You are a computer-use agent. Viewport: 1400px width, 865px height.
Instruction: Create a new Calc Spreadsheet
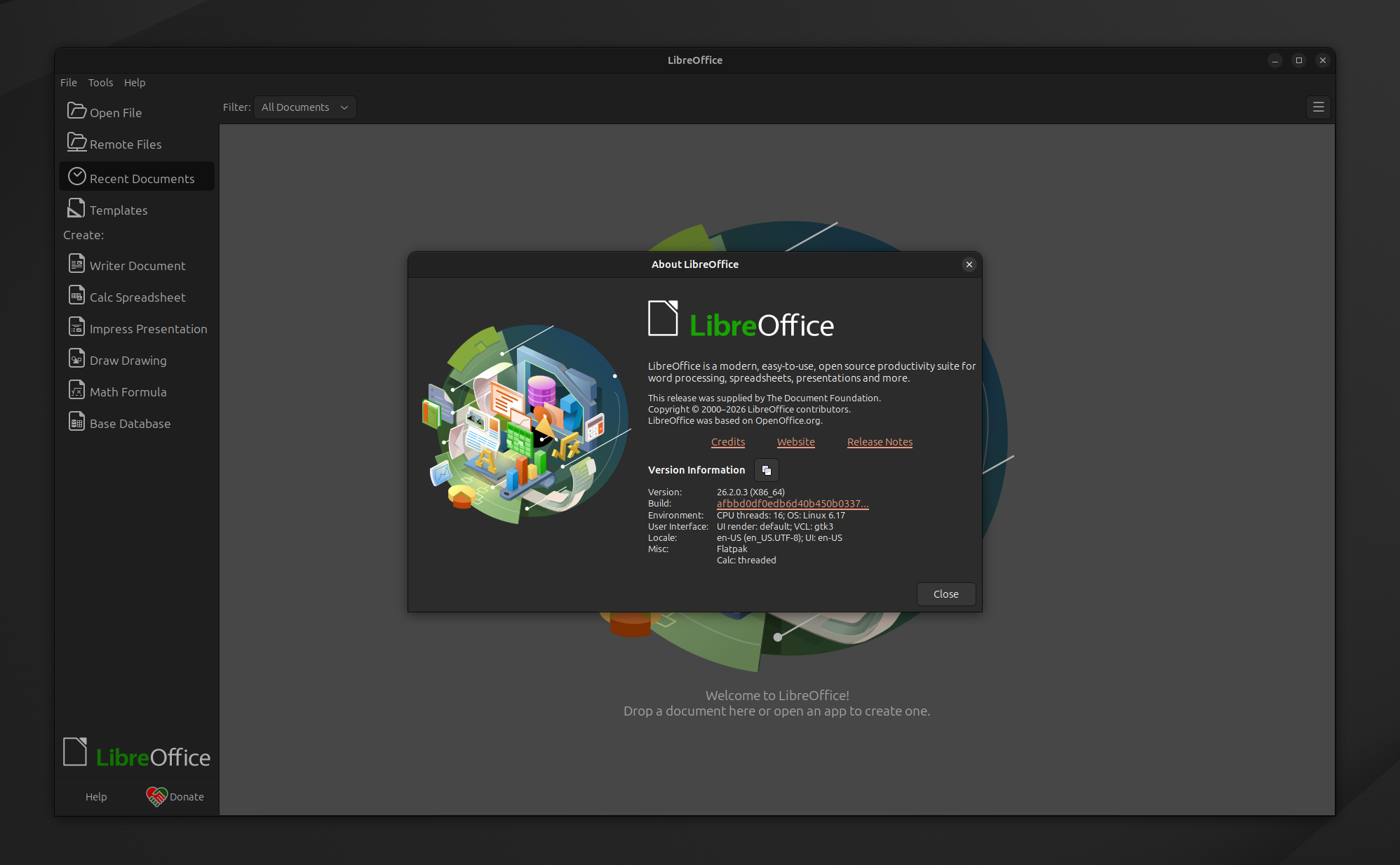coord(137,297)
